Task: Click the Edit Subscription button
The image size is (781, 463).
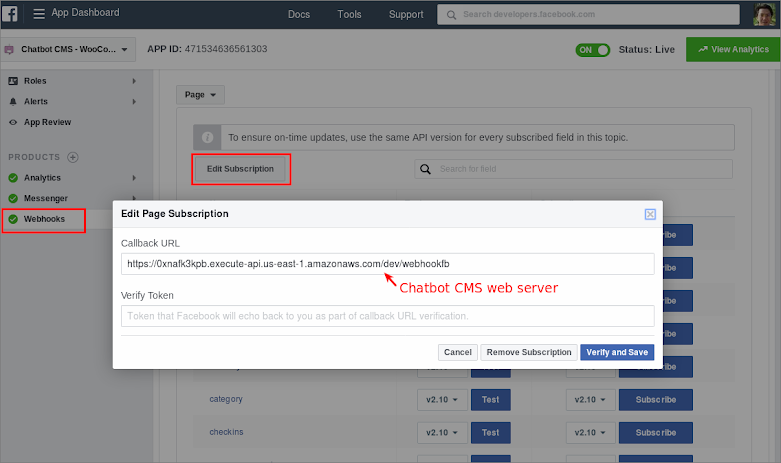Action: pos(241,169)
